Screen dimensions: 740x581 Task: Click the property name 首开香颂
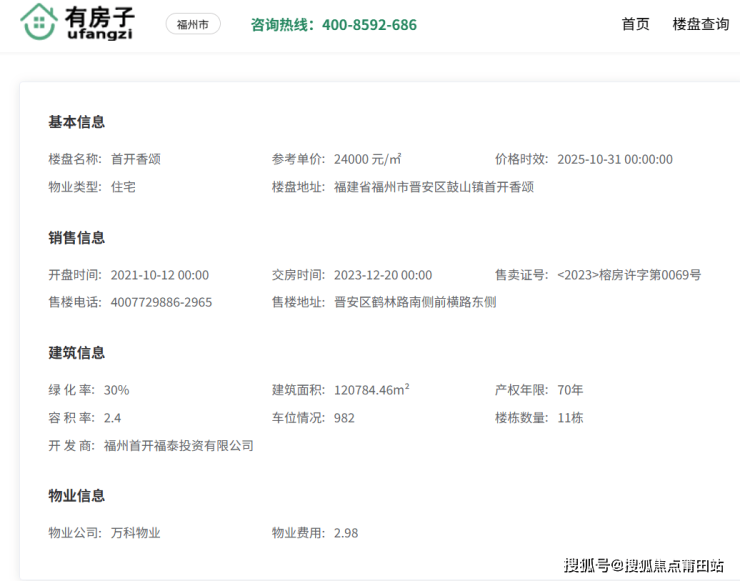tap(136, 159)
